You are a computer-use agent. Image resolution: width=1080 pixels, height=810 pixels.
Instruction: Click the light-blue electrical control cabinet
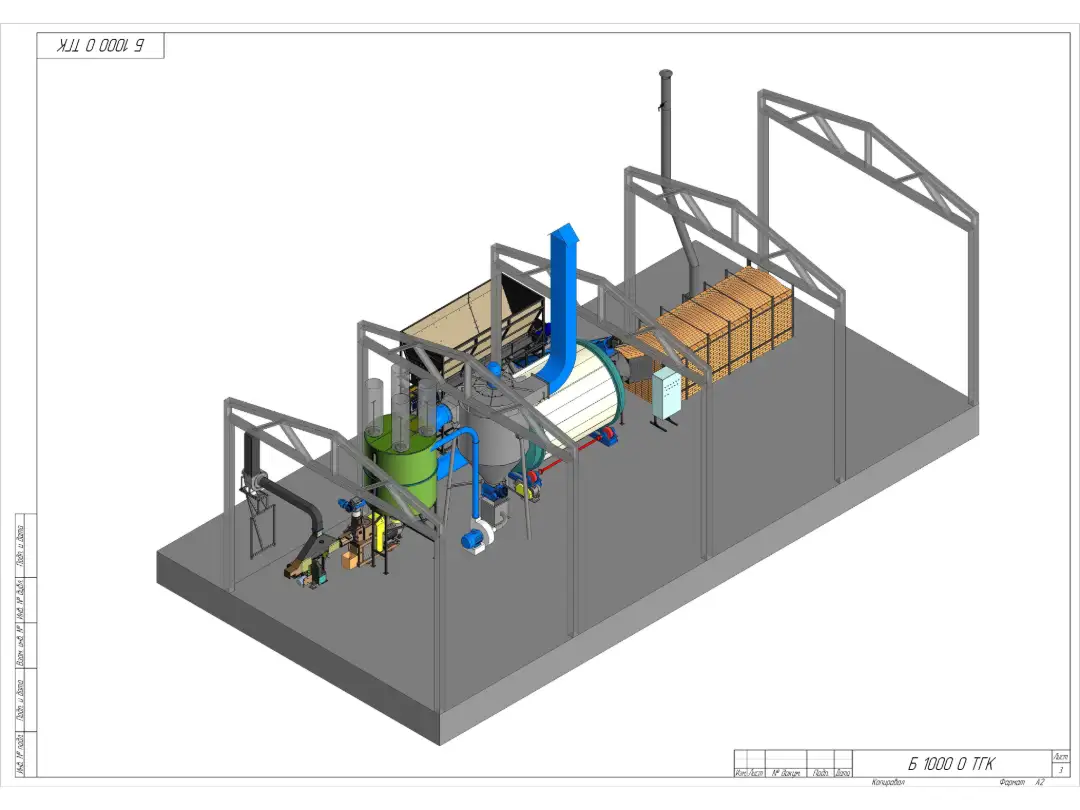667,395
